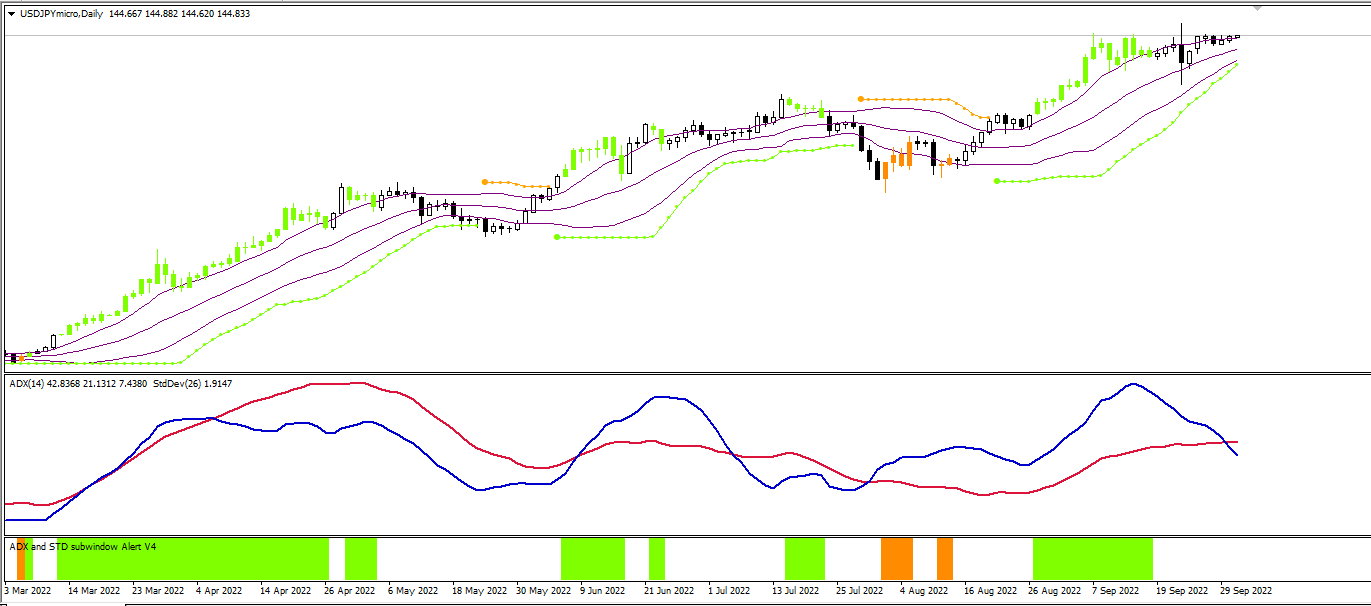Click the tall black long-wick candle near 19 Sep

(1181, 54)
